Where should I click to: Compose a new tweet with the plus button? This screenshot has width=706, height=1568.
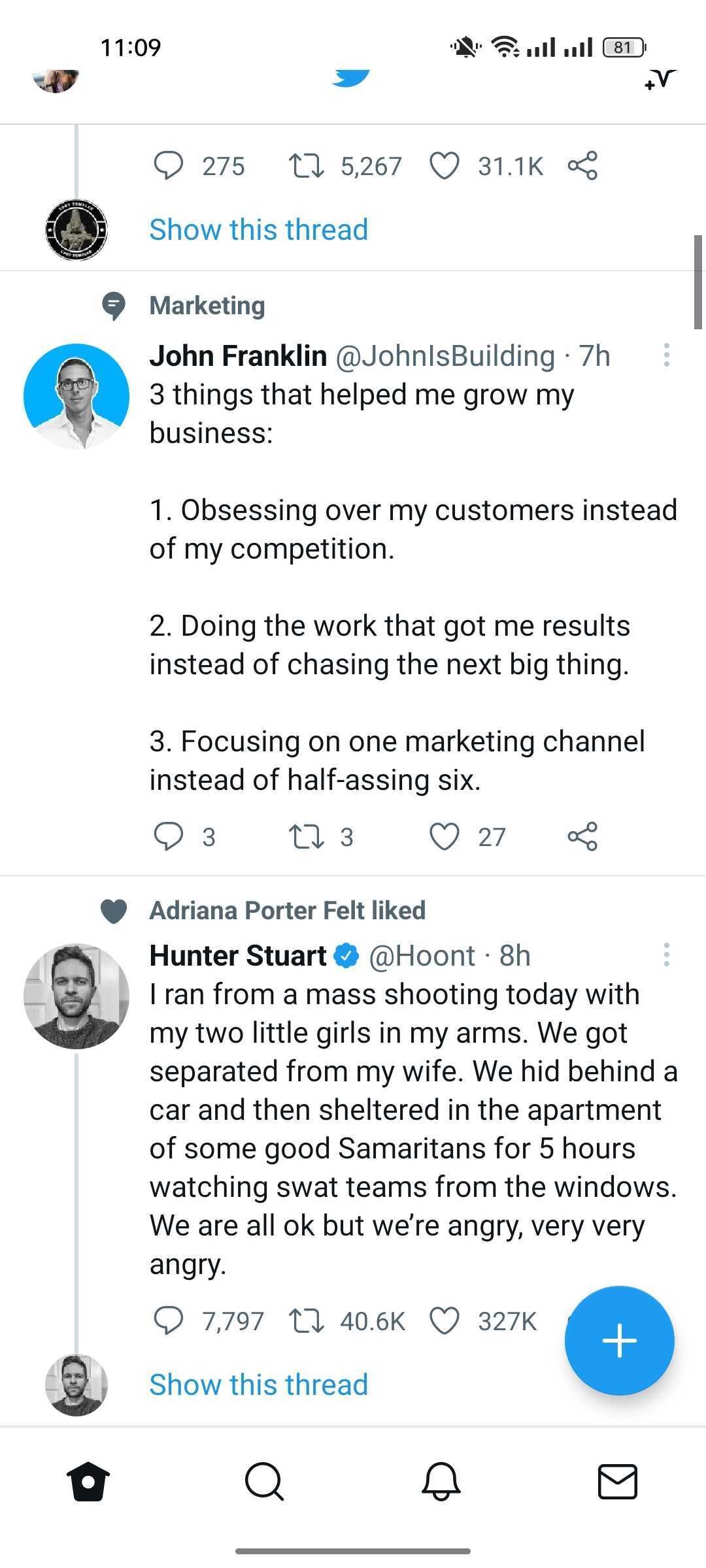coord(619,1340)
